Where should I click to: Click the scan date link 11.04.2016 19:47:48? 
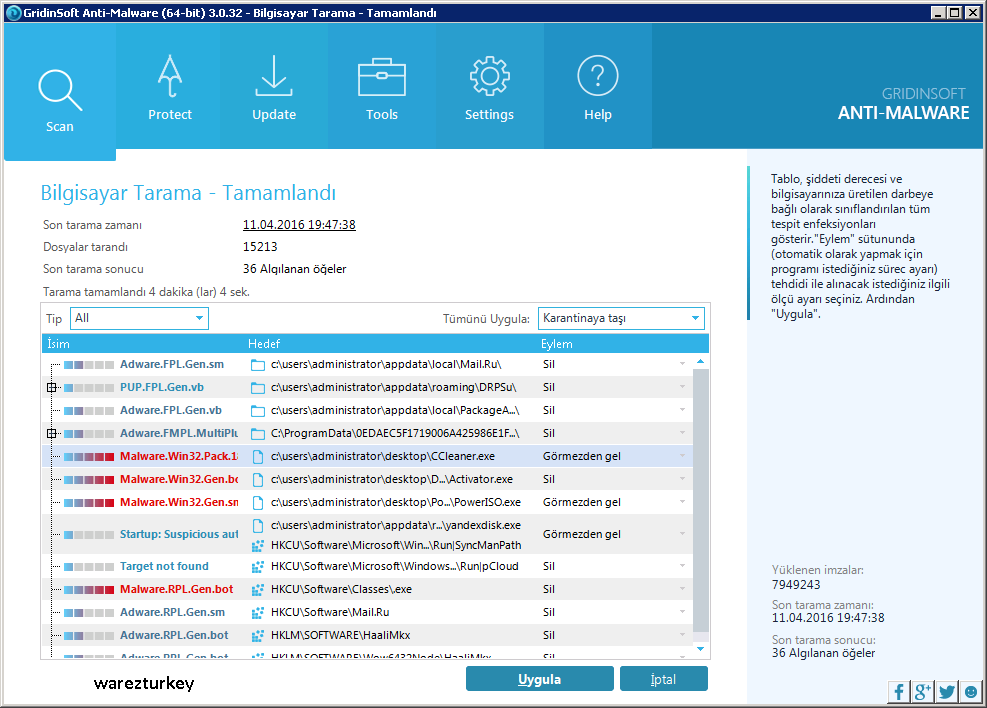298,224
